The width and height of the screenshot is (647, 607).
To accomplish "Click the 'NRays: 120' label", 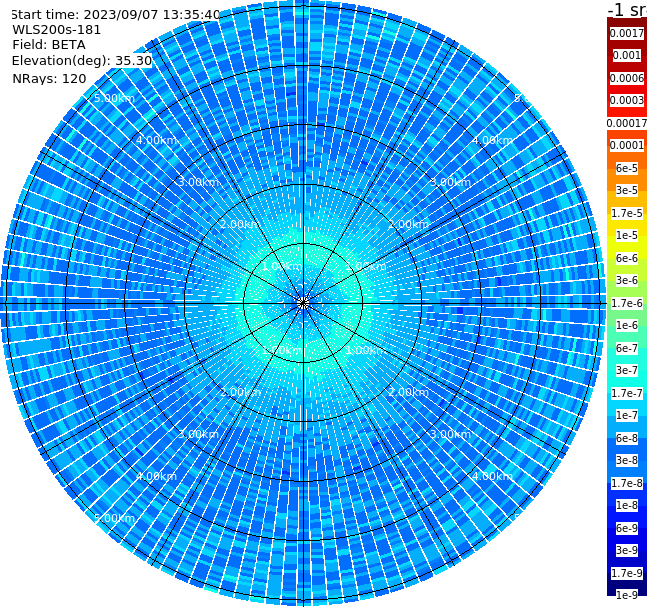I will (49, 78).
